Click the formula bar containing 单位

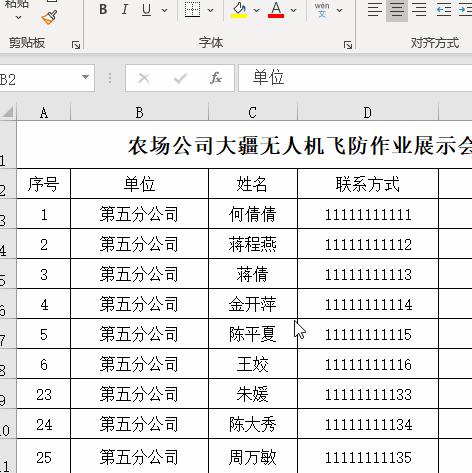(x=355, y=78)
